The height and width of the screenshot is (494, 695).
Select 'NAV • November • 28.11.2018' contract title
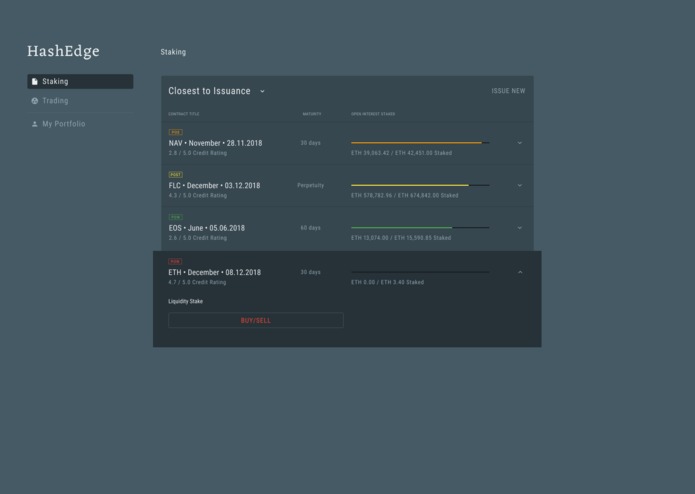pyautogui.click(x=215, y=143)
